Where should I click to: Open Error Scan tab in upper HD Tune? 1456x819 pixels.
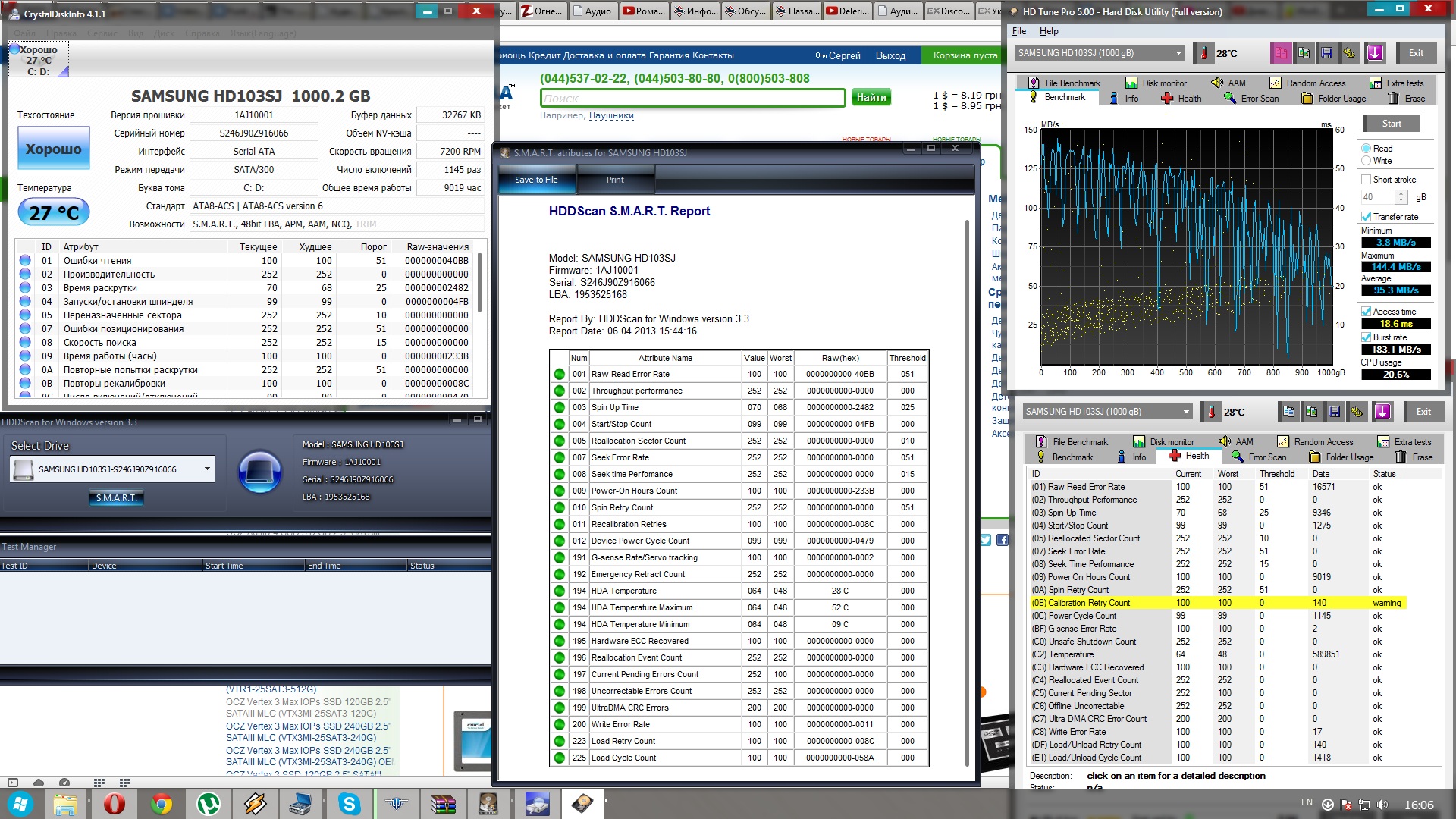point(1251,99)
